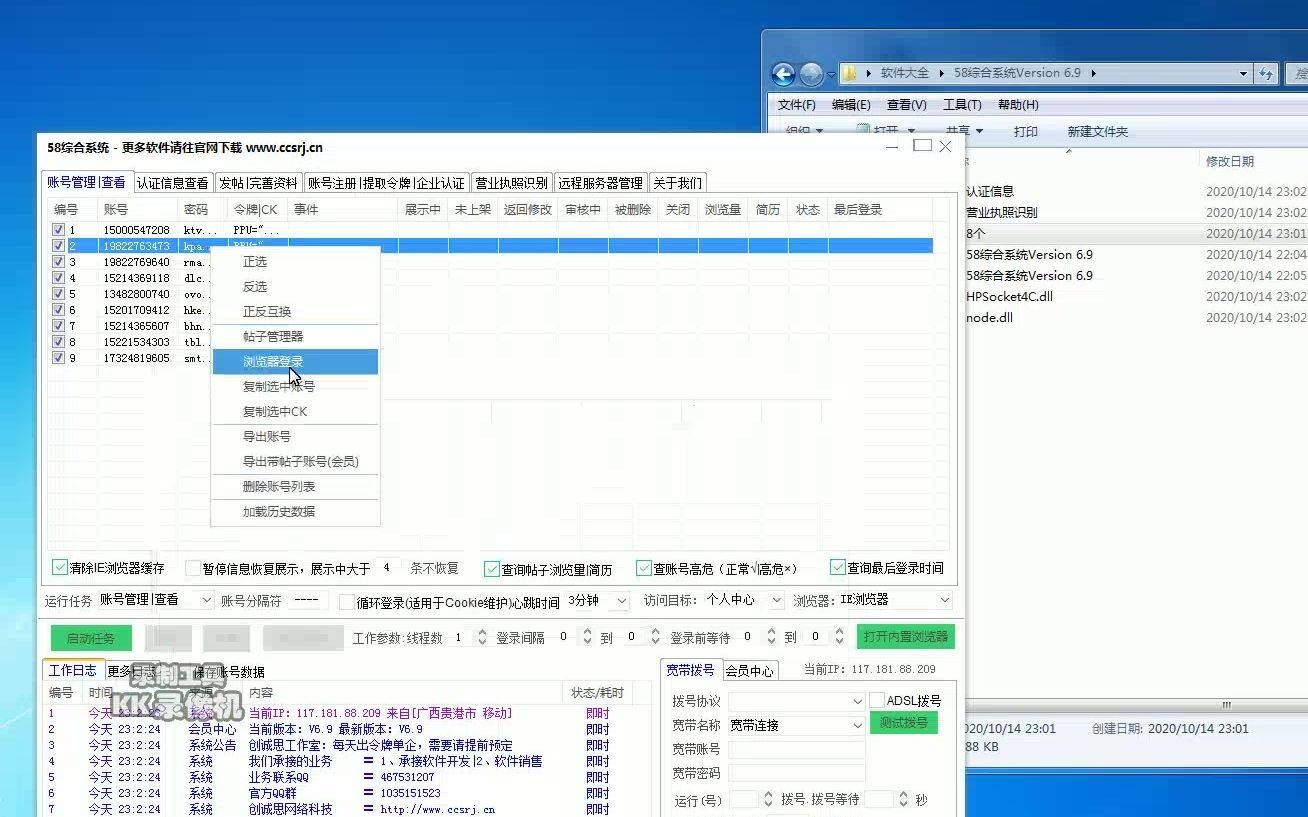
Task: Click 宽带账号 input field
Action: 796,749
